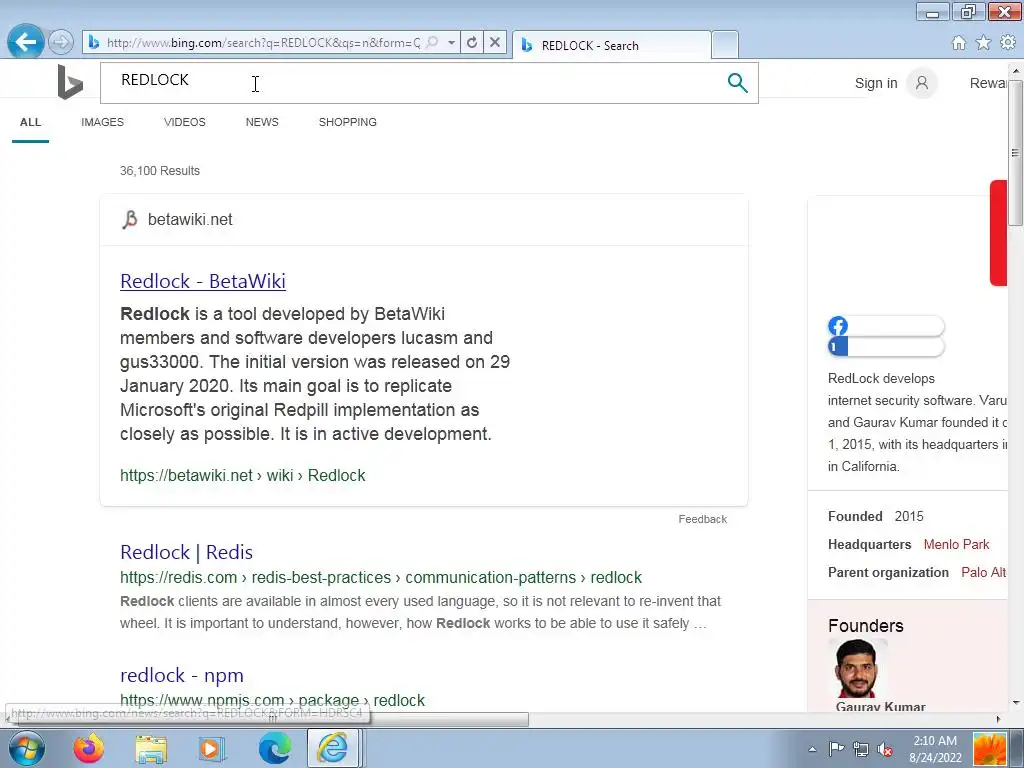
Task: Click the Palo Alto parent organization link
Action: coord(984,573)
